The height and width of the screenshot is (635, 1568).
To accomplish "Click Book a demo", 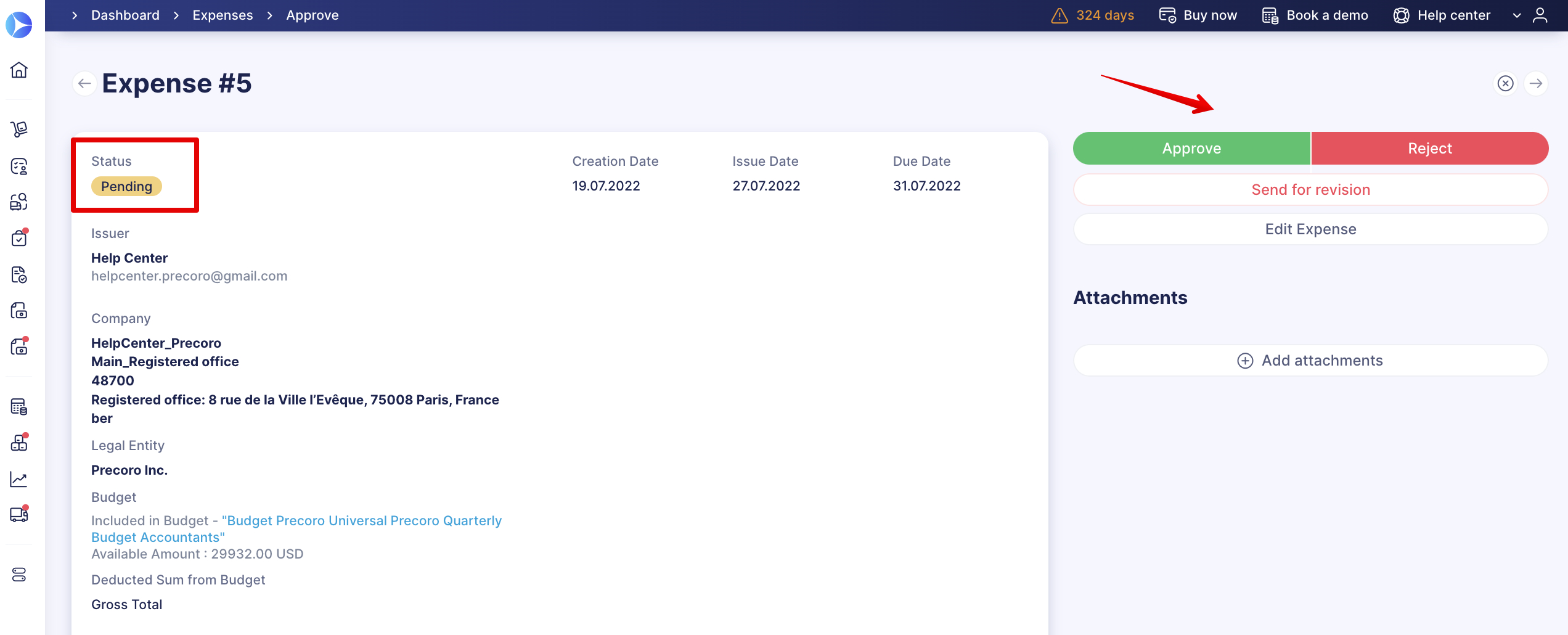I will (x=1315, y=15).
